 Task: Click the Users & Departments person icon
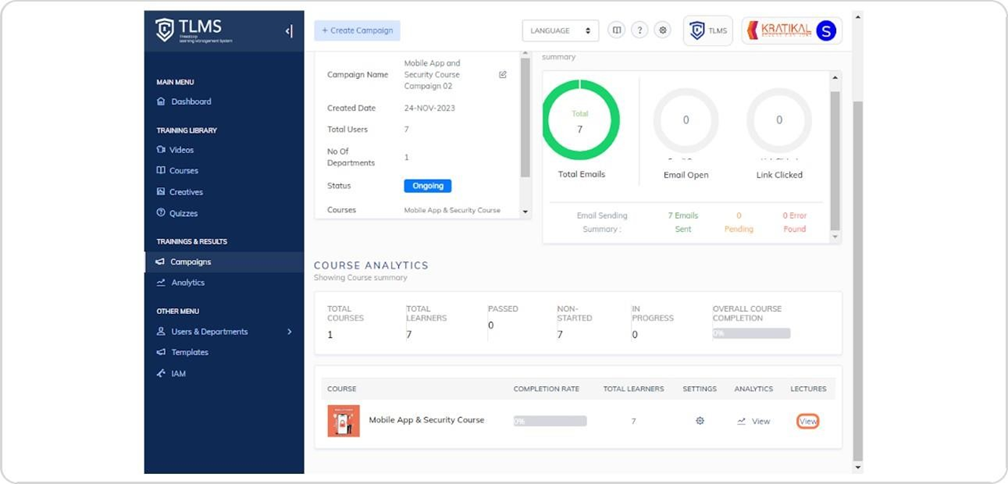point(161,332)
